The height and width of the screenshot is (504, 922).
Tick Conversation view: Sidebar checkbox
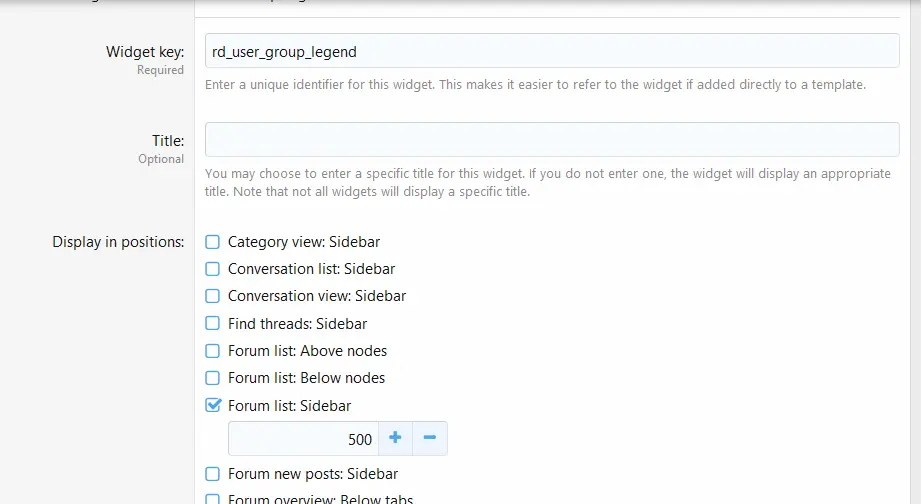pos(212,296)
